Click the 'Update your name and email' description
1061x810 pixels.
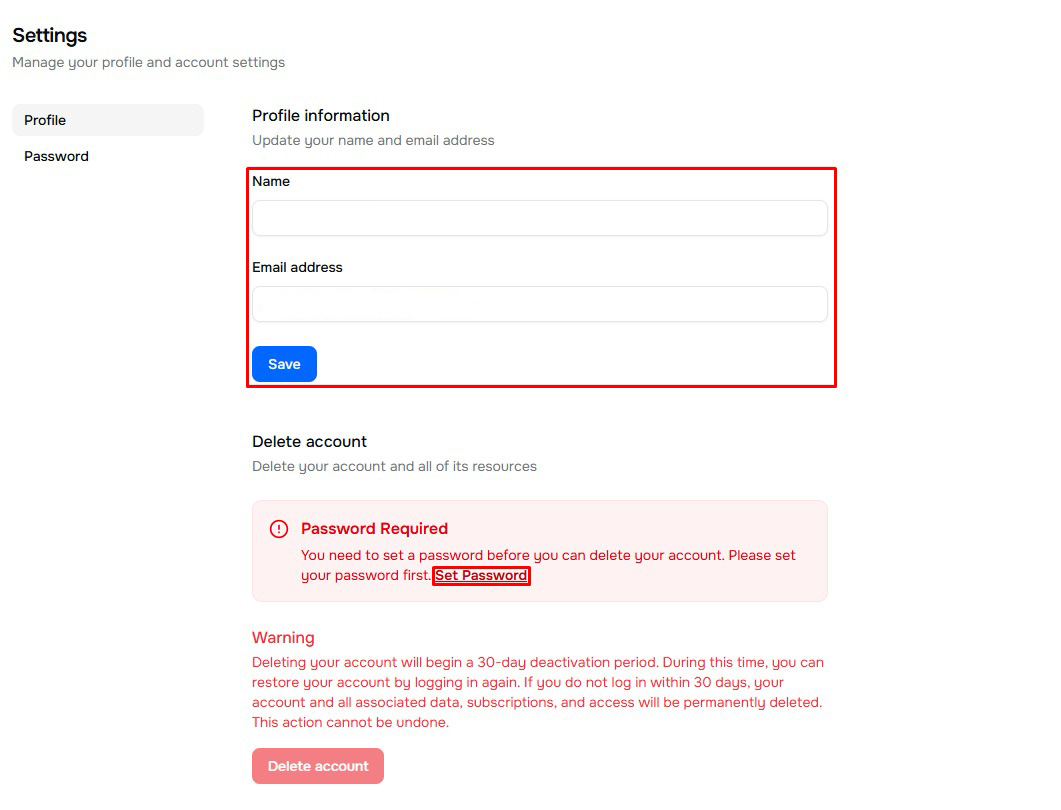(373, 140)
